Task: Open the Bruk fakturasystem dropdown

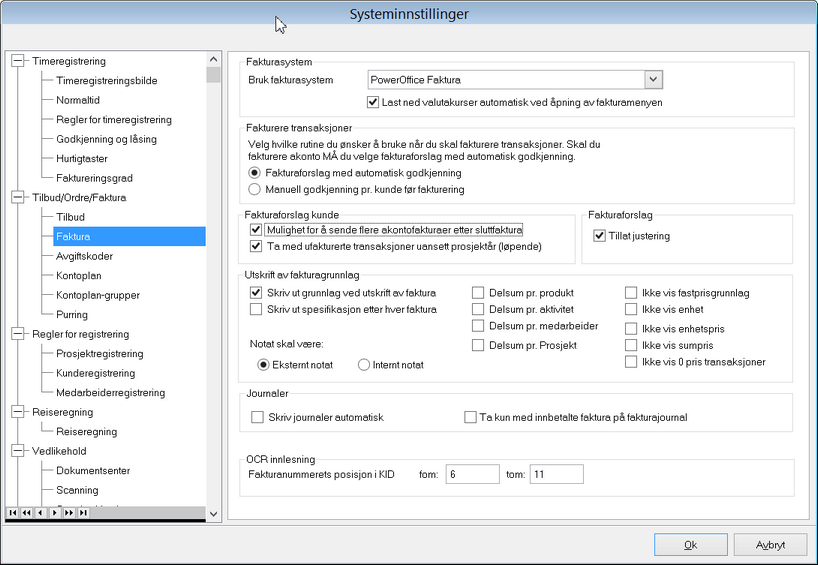Action: pos(653,80)
